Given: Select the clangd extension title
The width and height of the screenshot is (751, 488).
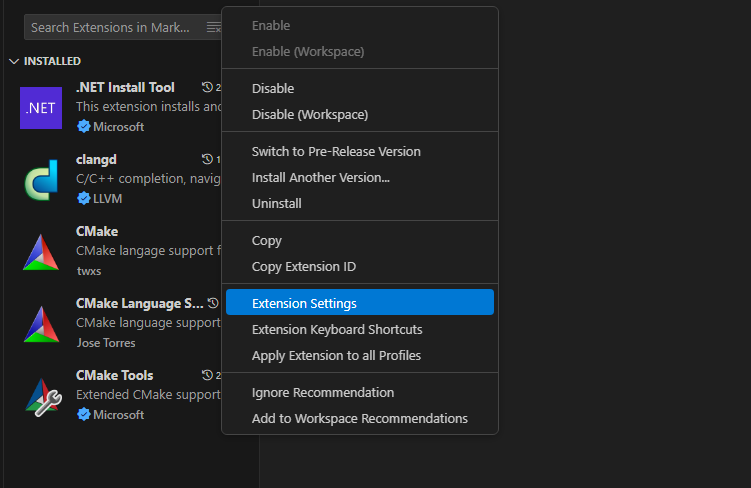Looking at the screenshot, I should point(96,159).
